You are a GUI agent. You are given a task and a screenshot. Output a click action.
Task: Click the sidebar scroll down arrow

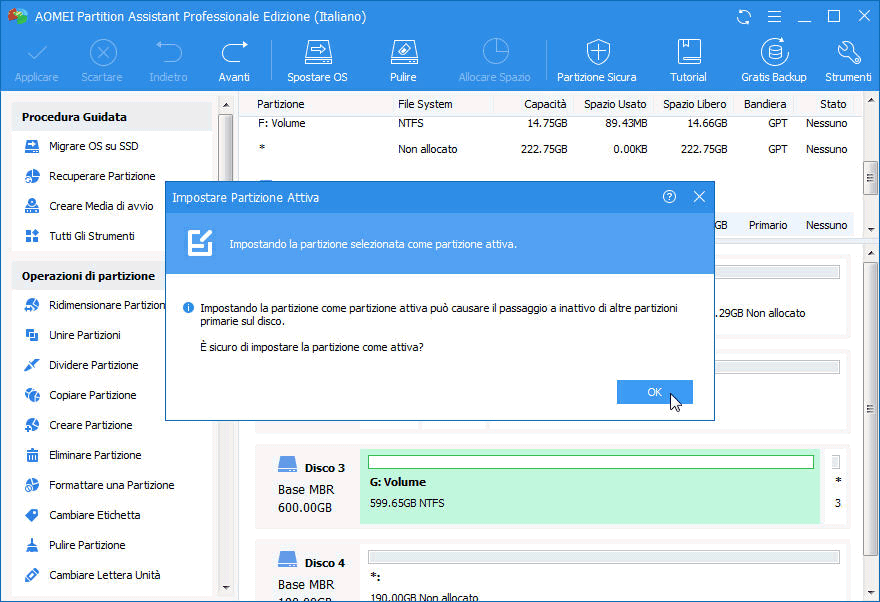pyautogui.click(x=226, y=587)
